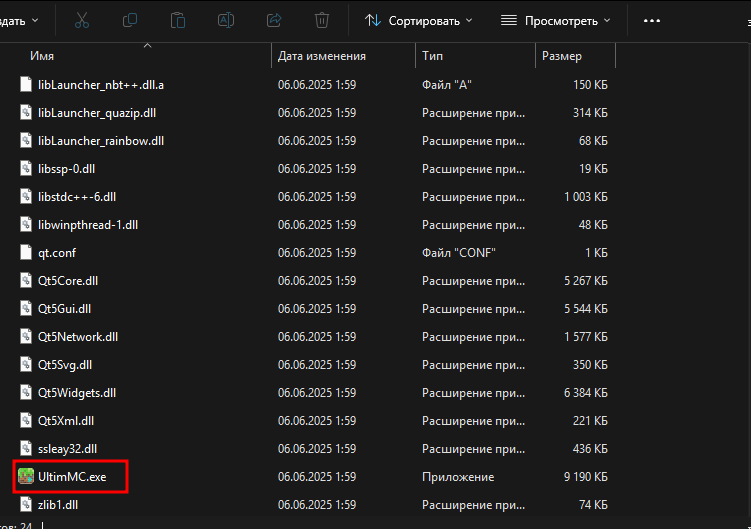This screenshot has height=529, width=751.
Task: Click the Тип column header
Action: click(433, 57)
